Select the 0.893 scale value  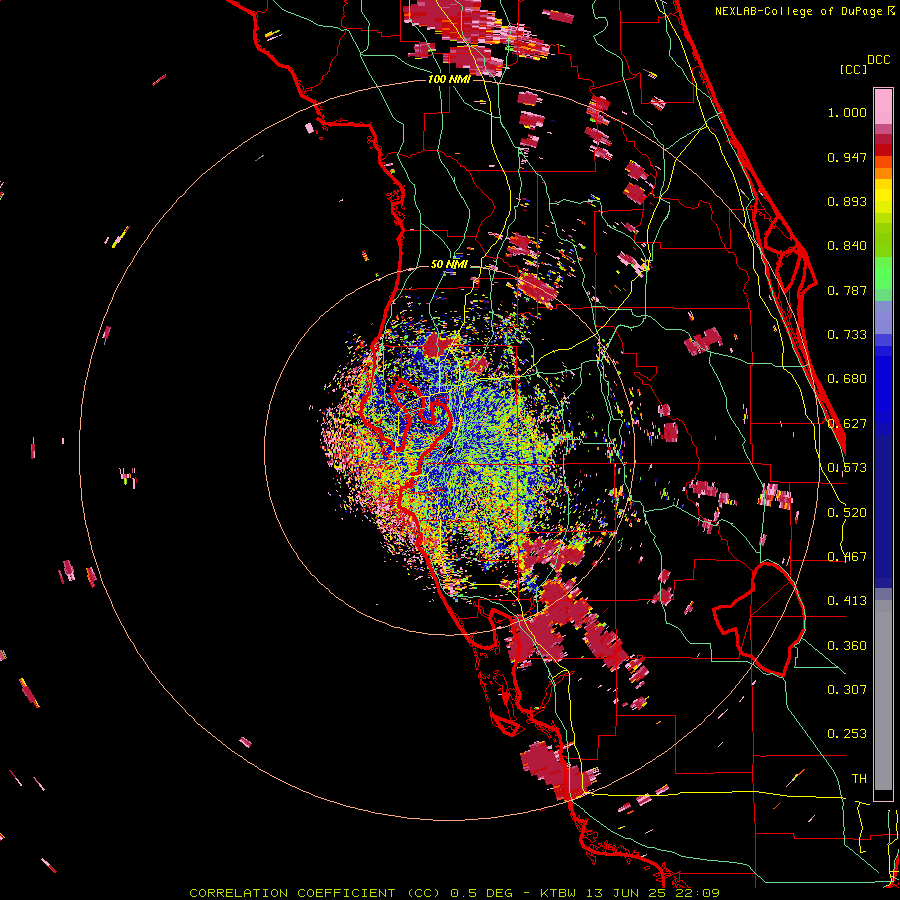847,201
